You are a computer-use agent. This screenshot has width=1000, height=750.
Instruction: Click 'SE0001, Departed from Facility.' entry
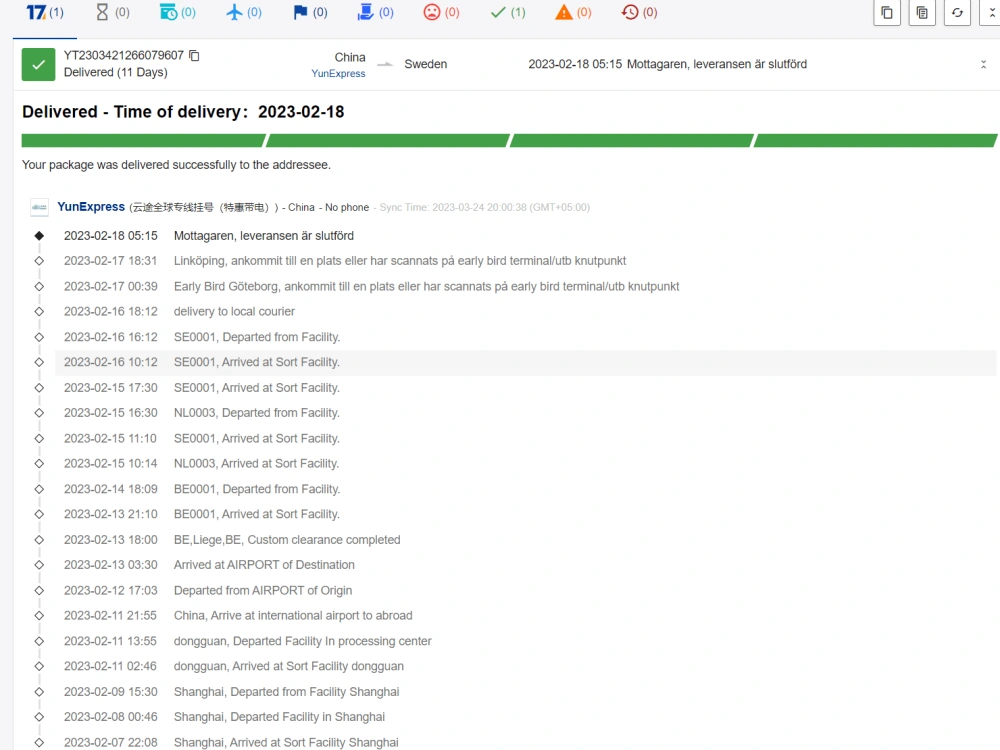click(x=257, y=337)
